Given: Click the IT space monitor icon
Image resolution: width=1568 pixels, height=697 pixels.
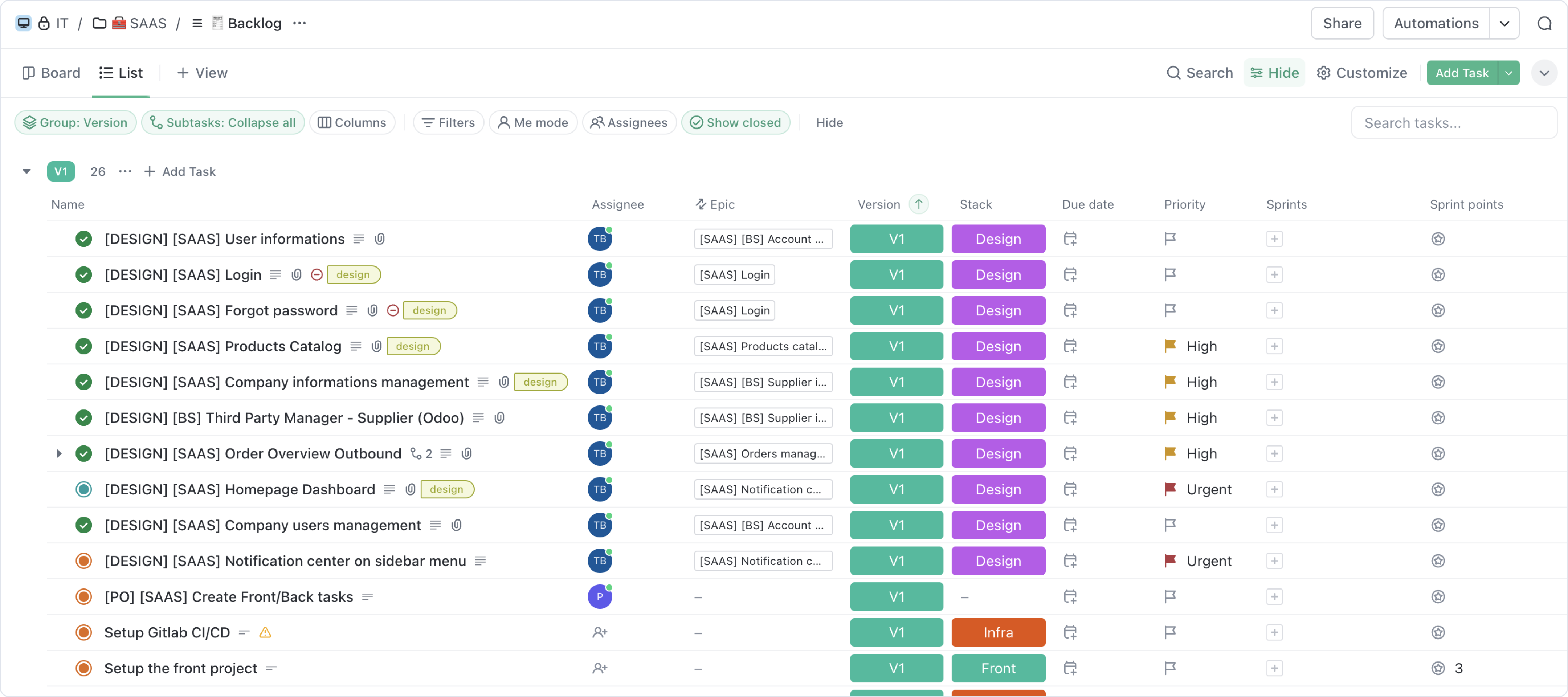Looking at the screenshot, I should pyautogui.click(x=23, y=23).
